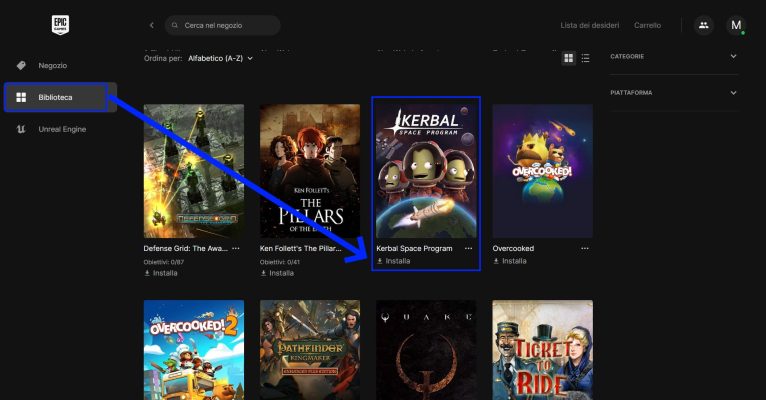Open the Alfabetico (A-Z) sort dropdown
766x400 pixels.
click(x=220, y=58)
